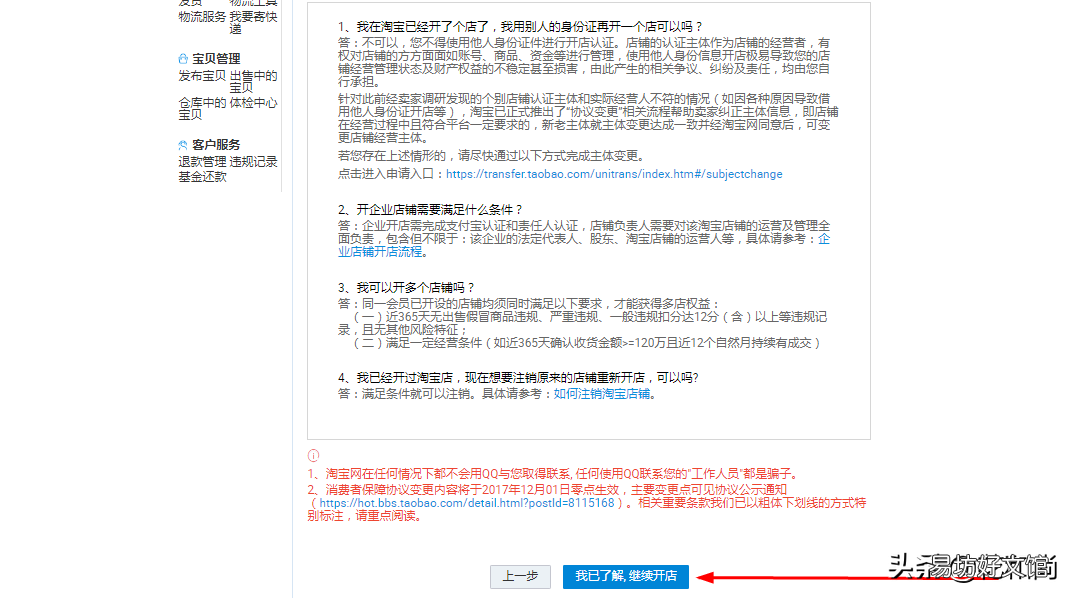The height and width of the screenshot is (598, 1076).
Task: Click question 2 开企业店铺需要满足什么条件
Action: point(430,210)
